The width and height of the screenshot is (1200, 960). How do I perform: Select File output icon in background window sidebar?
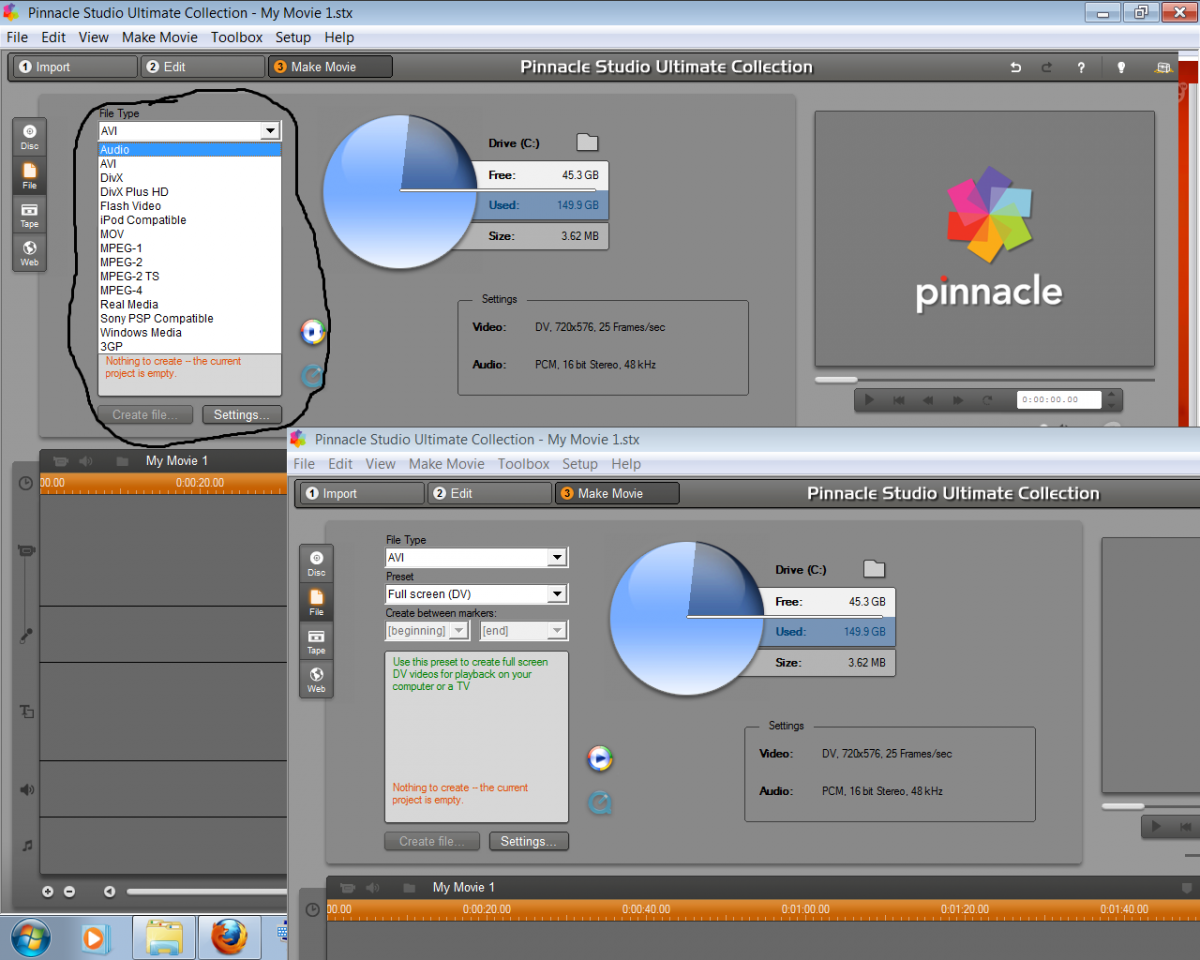pyautogui.click(x=30, y=176)
